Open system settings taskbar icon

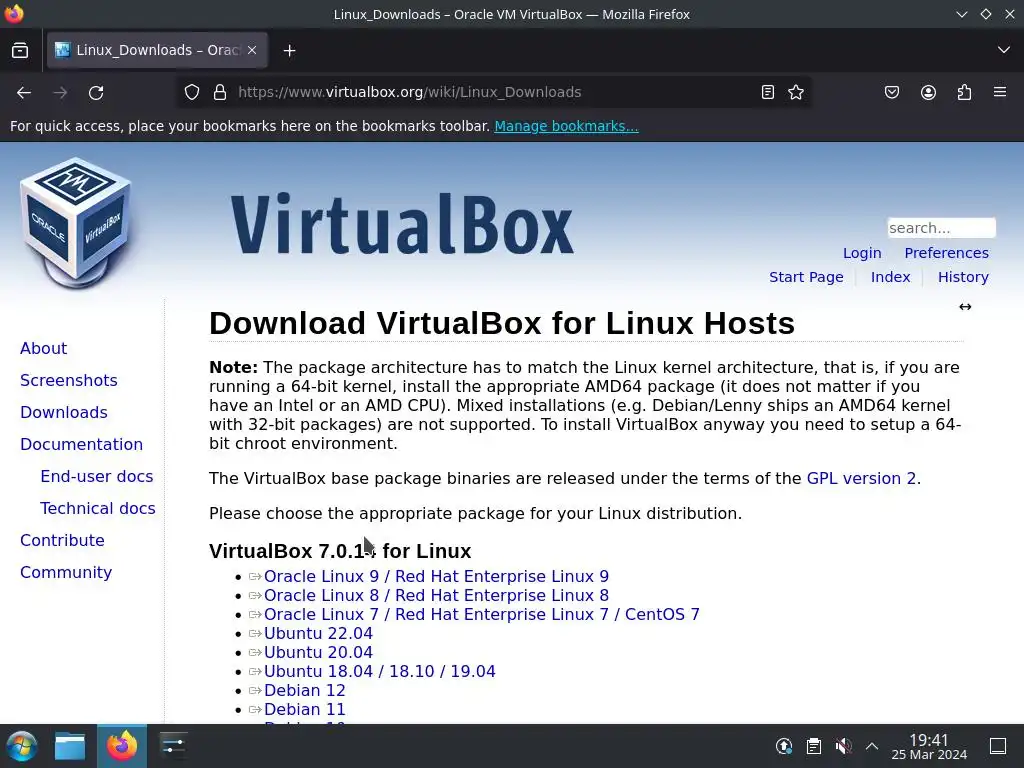[173, 746]
